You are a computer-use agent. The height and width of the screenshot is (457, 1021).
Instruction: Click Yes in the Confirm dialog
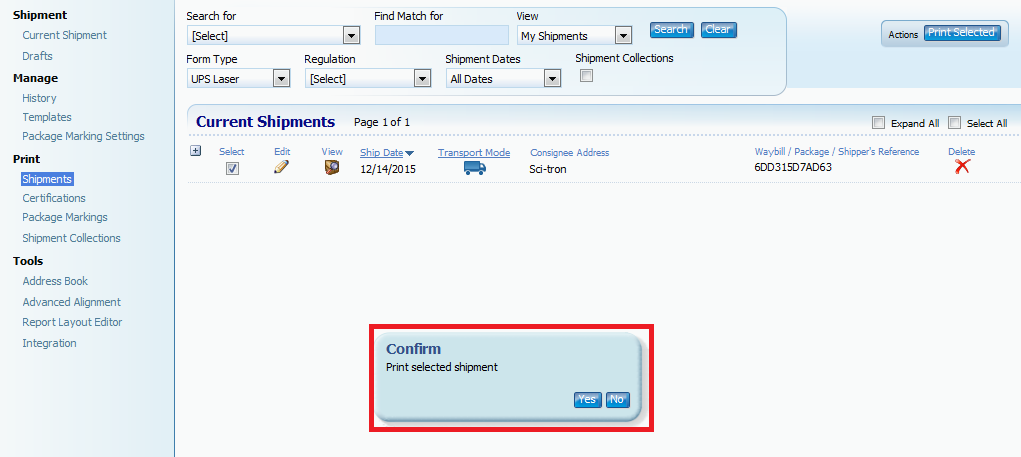coord(587,400)
